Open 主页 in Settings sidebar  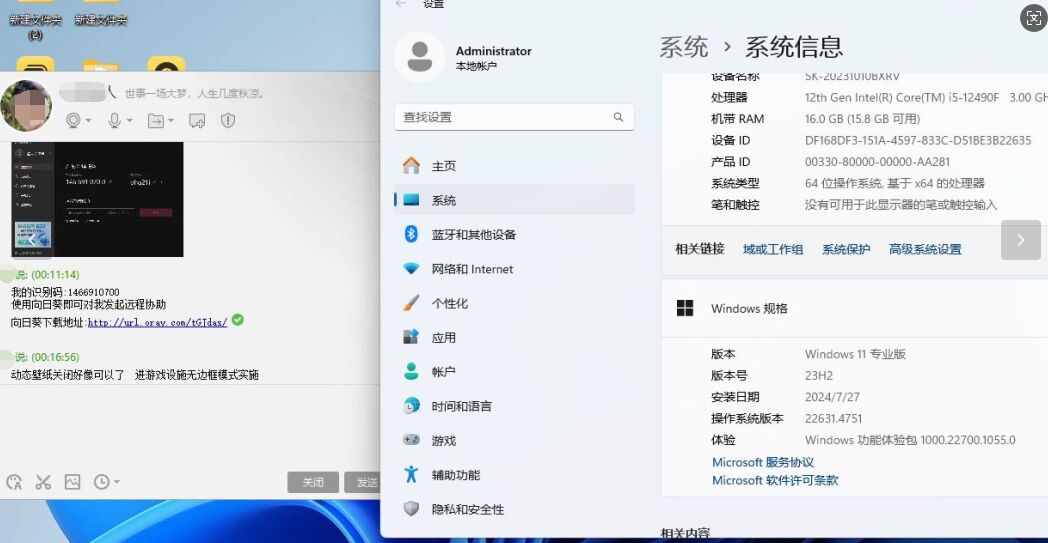(x=514, y=166)
